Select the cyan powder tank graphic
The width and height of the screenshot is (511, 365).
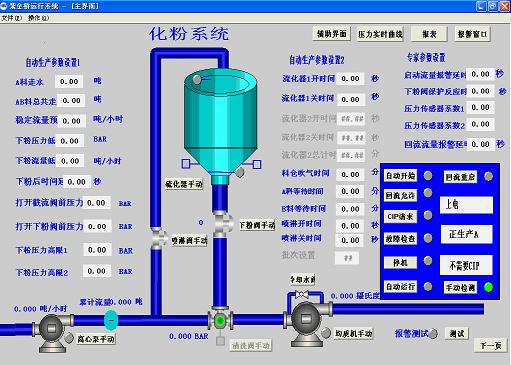(x=220, y=127)
